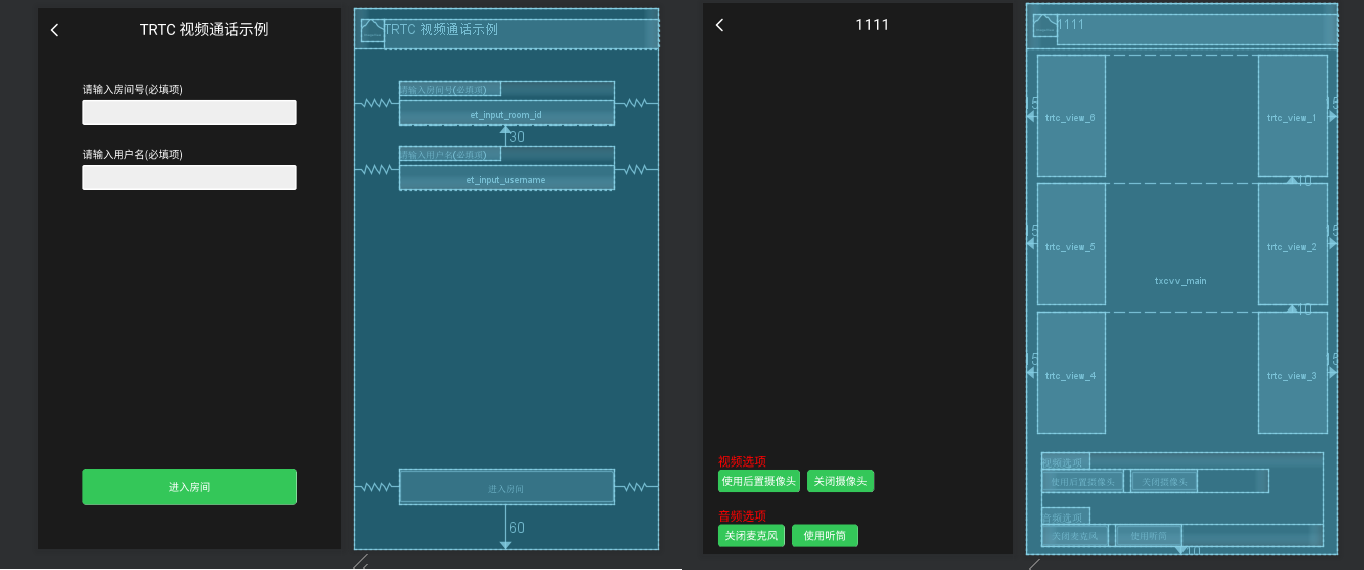Click the green 关闭摄像头 button
Screen dimensions: 1364x570
tap(840, 481)
